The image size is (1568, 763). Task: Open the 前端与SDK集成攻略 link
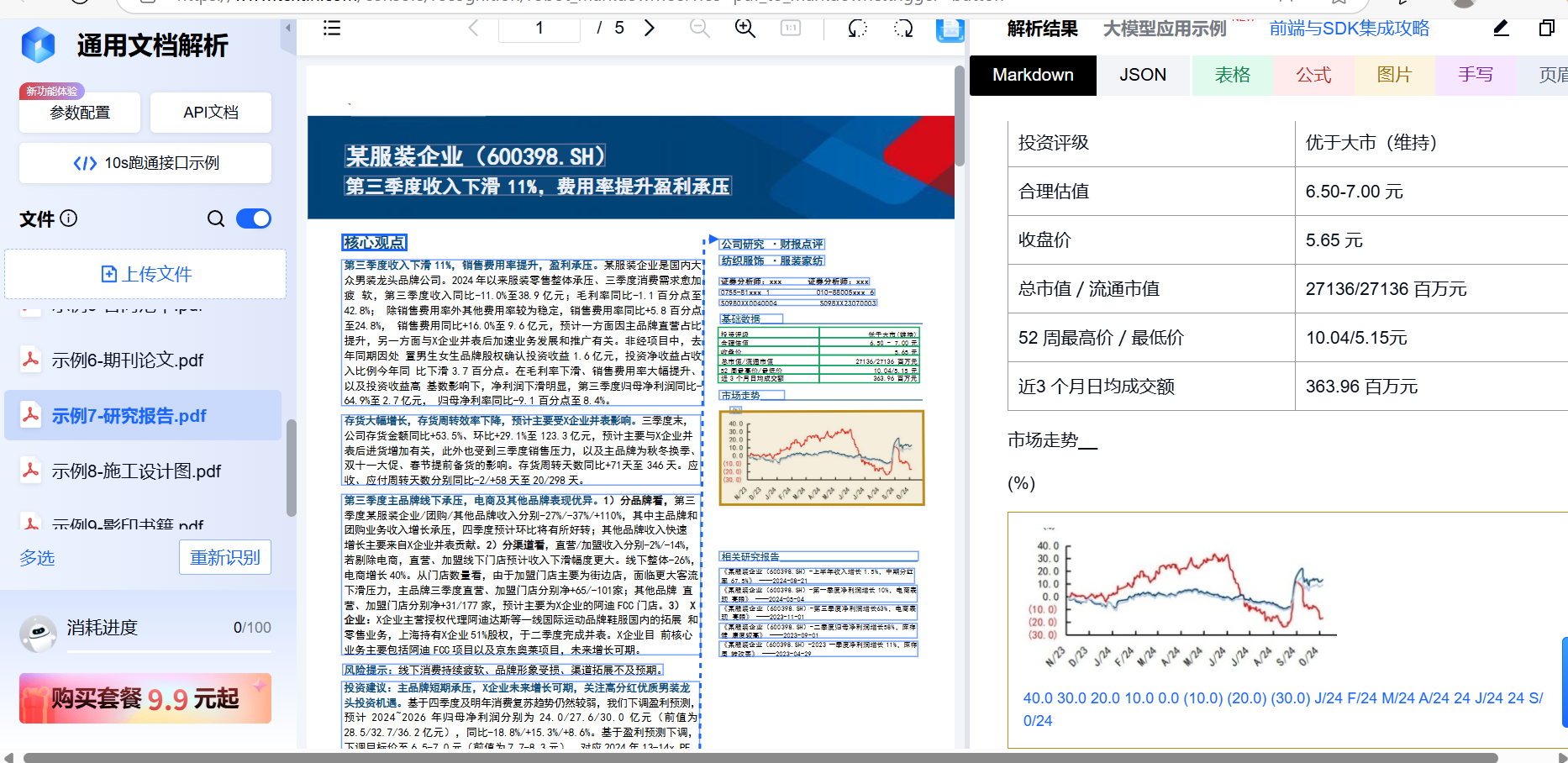(1349, 29)
